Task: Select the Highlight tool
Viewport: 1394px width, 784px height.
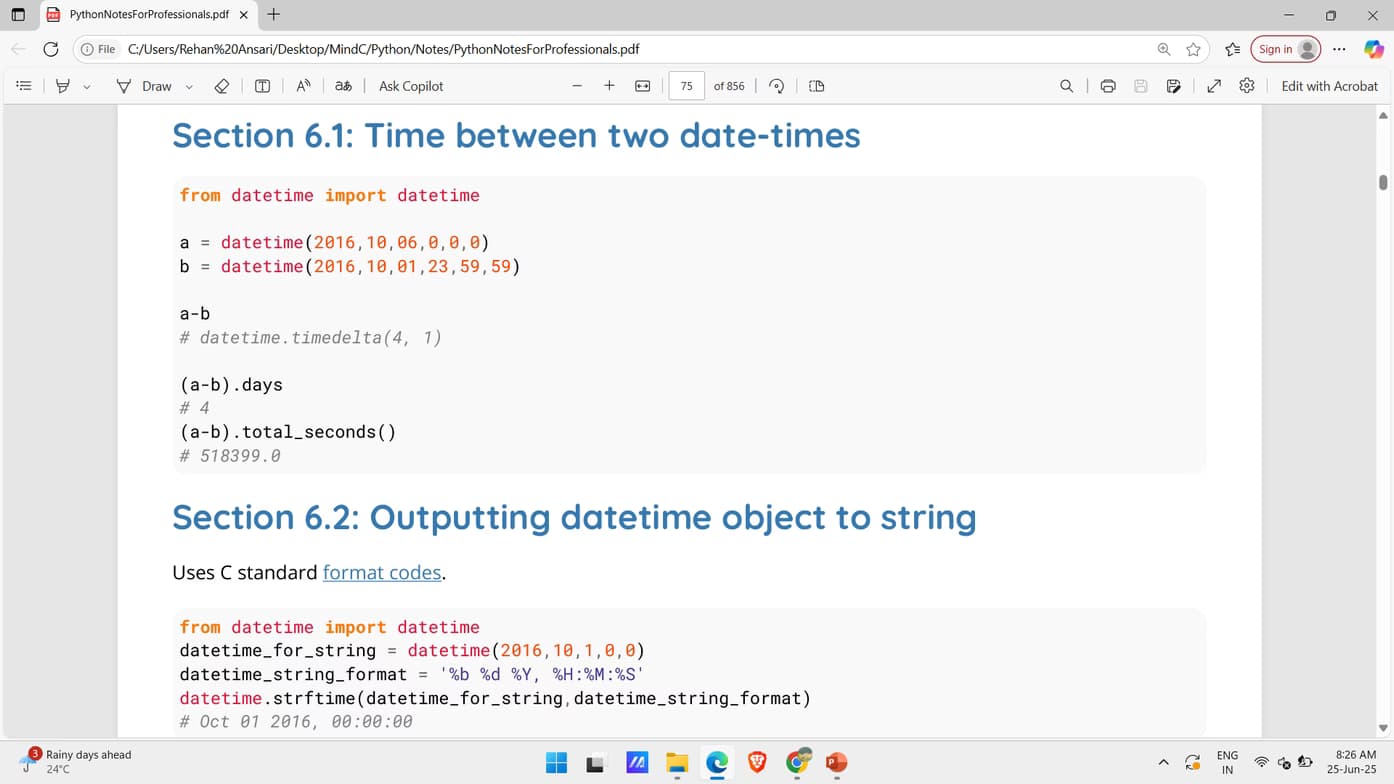Action: [x=63, y=86]
